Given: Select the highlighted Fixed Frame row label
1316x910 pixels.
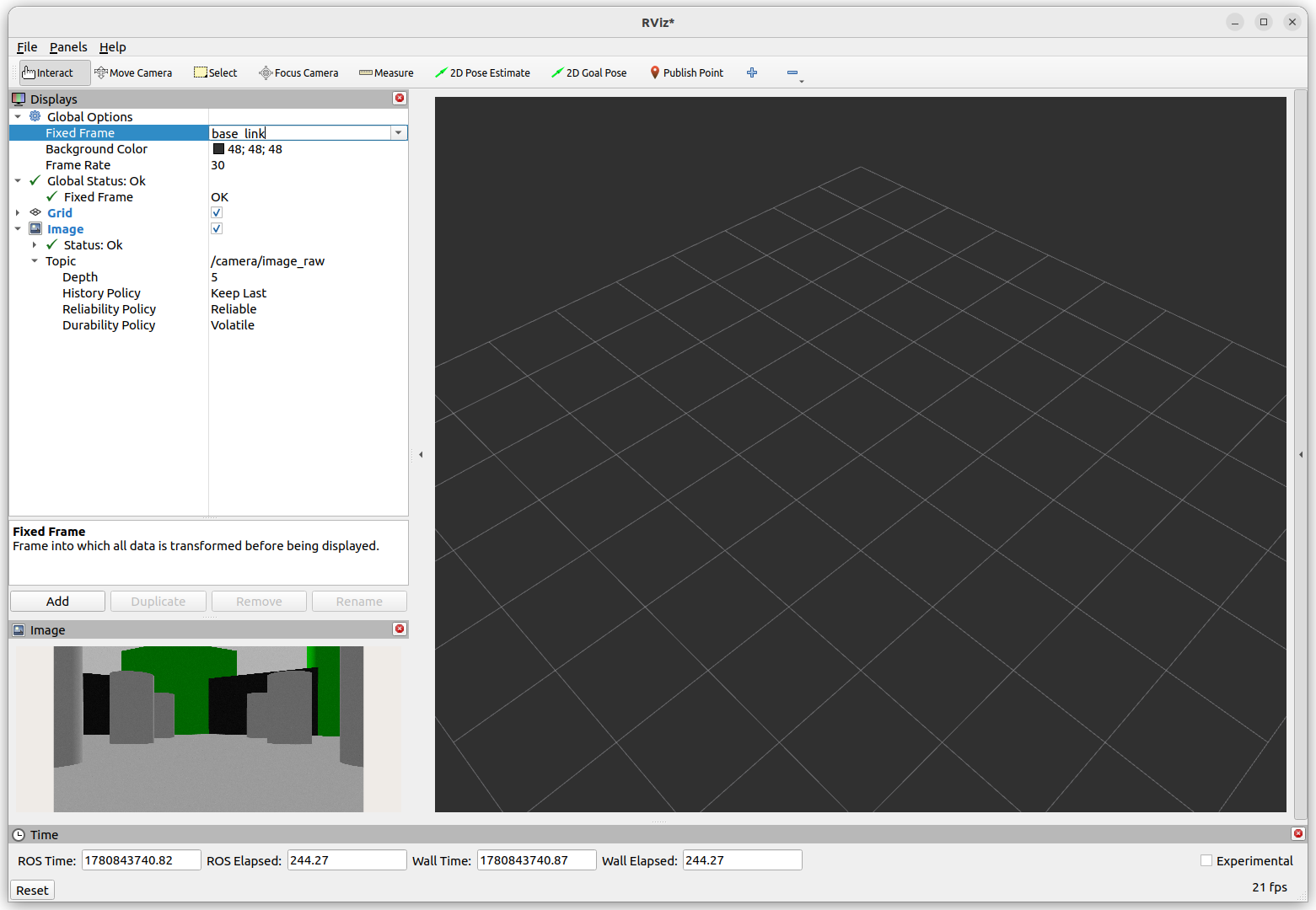Looking at the screenshot, I should pos(80,132).
